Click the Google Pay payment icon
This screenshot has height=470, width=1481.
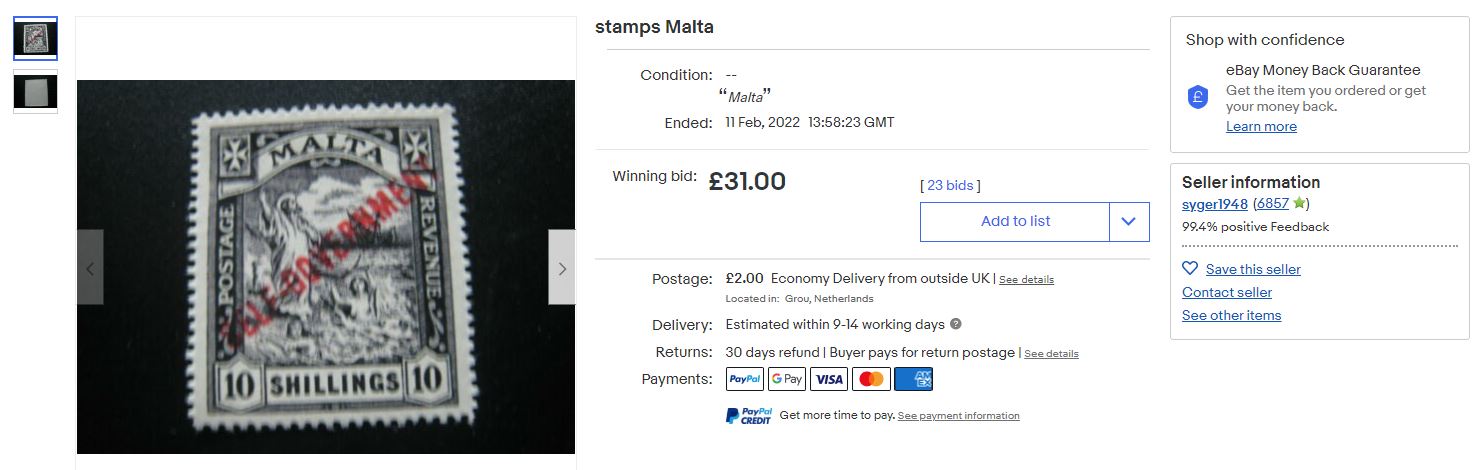[787, 379]
